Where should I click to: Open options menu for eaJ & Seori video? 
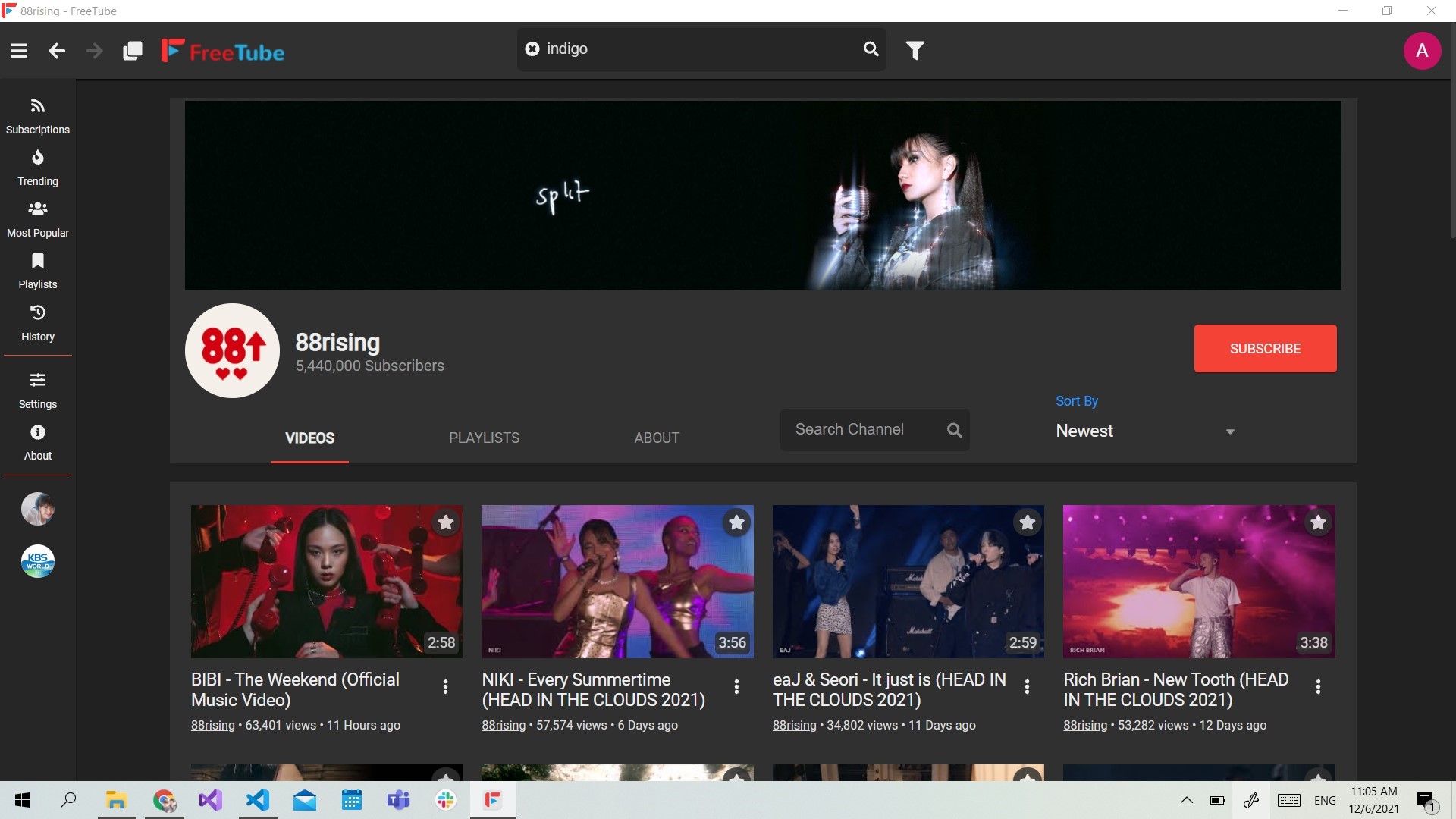pyautogui.click(x=1027, y=686)
